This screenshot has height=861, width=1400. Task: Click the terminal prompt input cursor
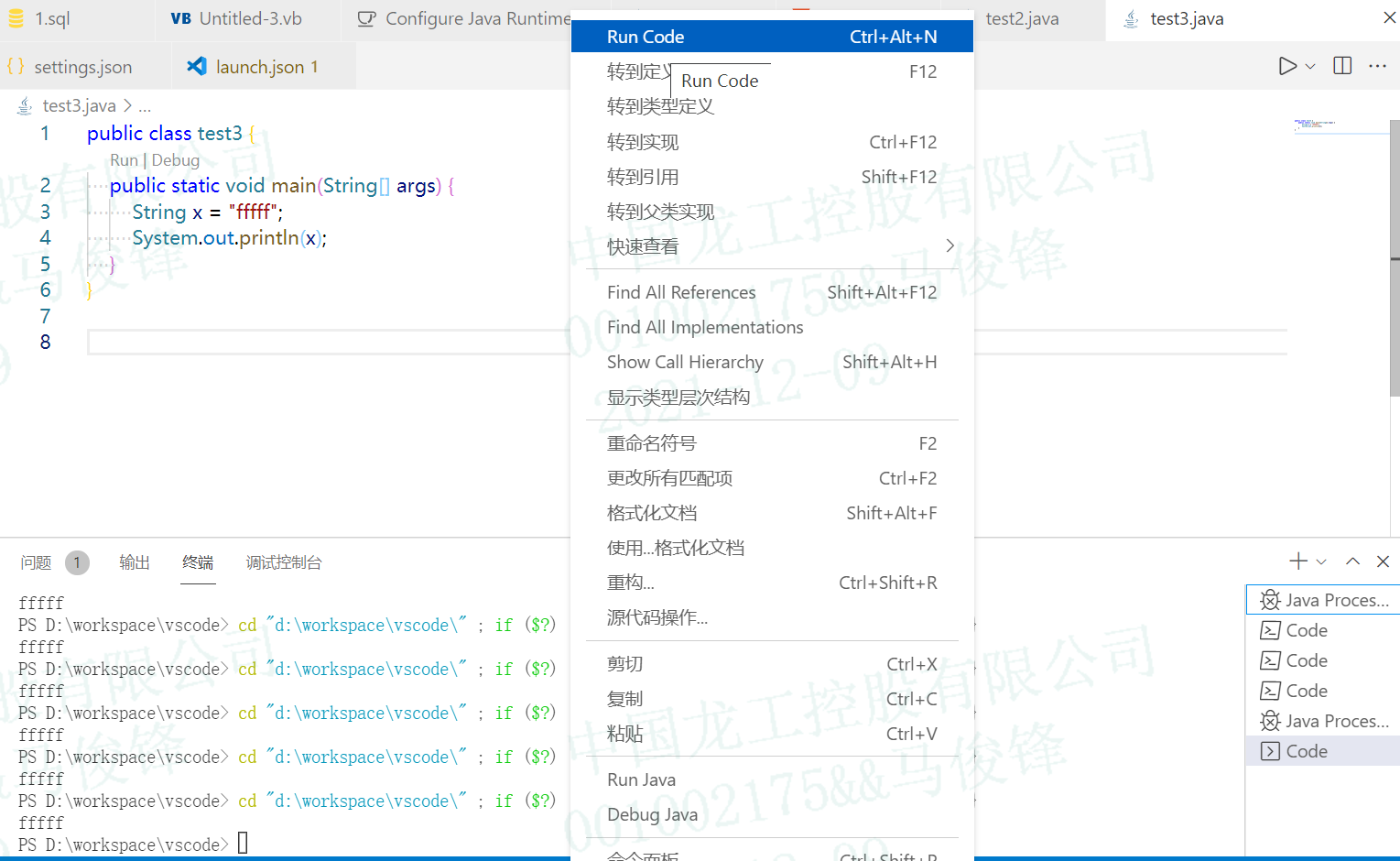tap(243, 843)
